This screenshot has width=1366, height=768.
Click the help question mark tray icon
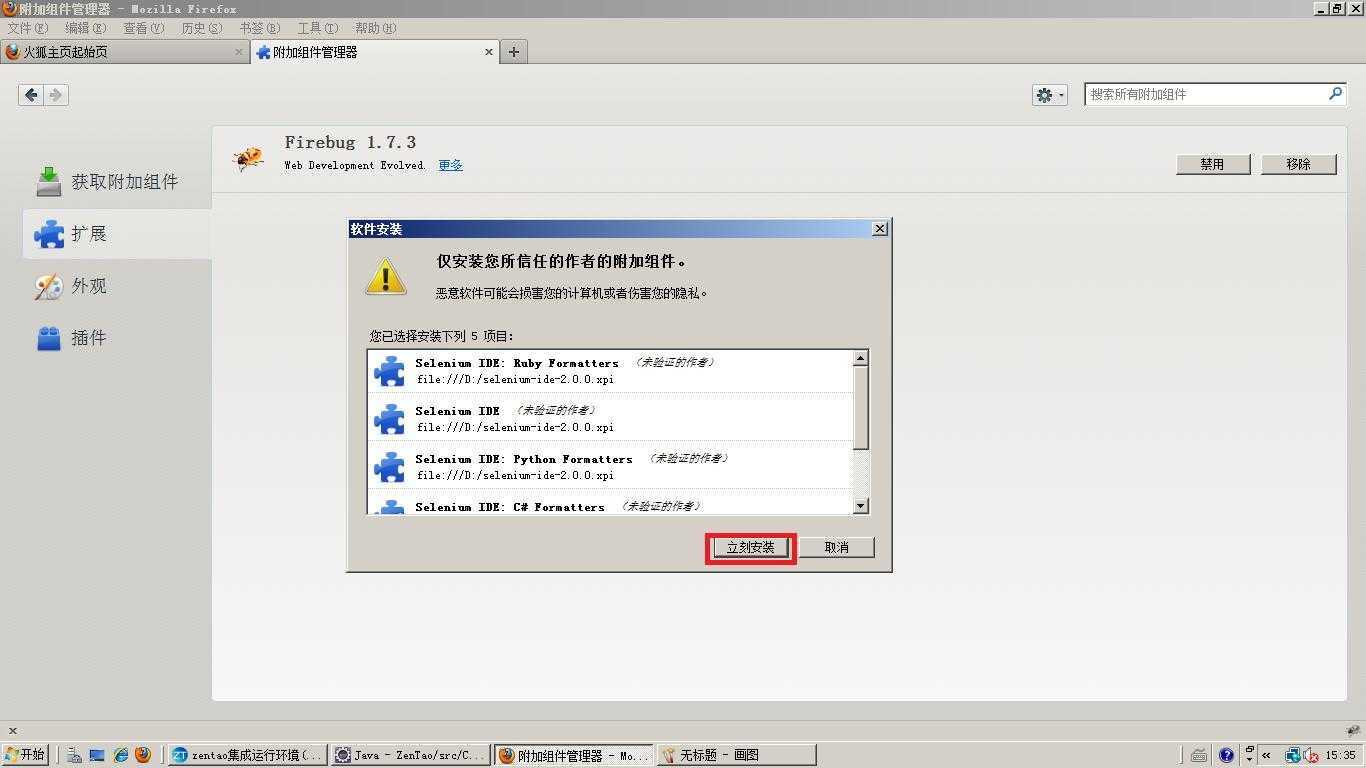coord(1227,755)
